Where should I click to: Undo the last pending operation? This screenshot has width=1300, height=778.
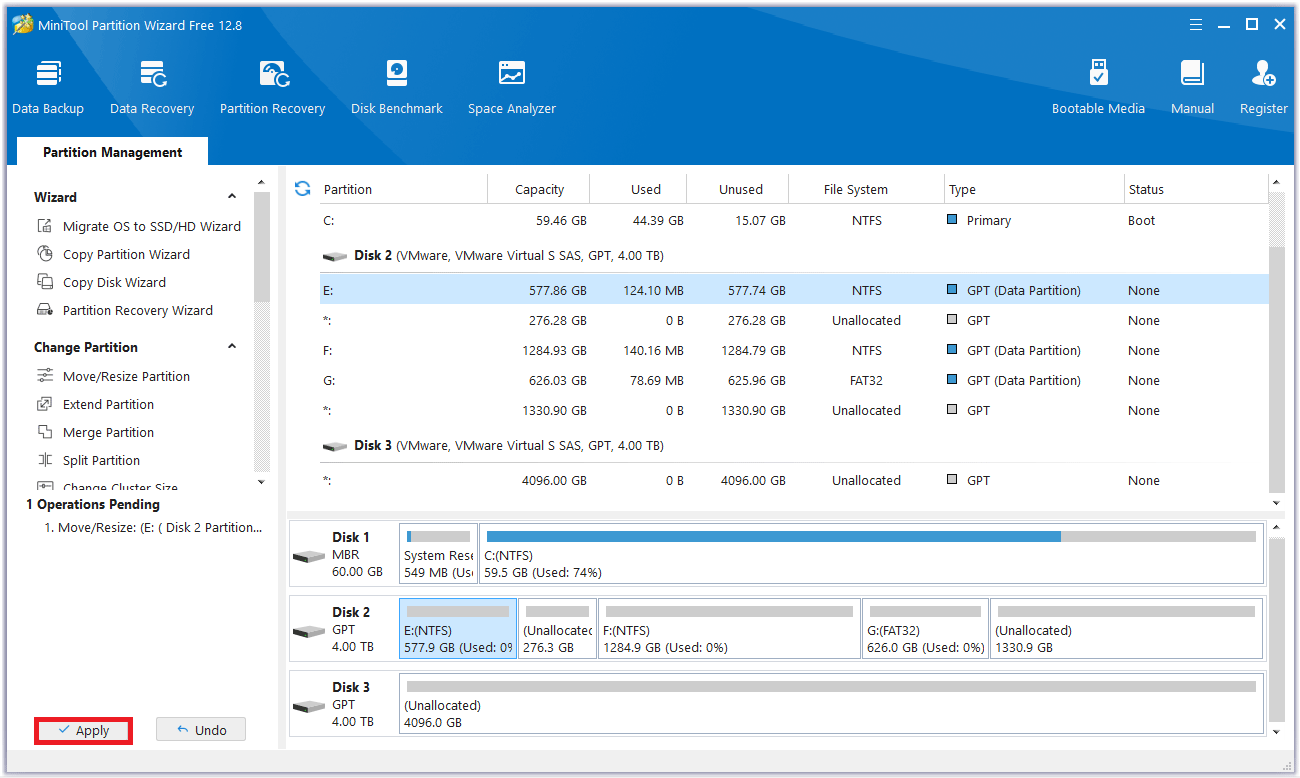[201, 730]
